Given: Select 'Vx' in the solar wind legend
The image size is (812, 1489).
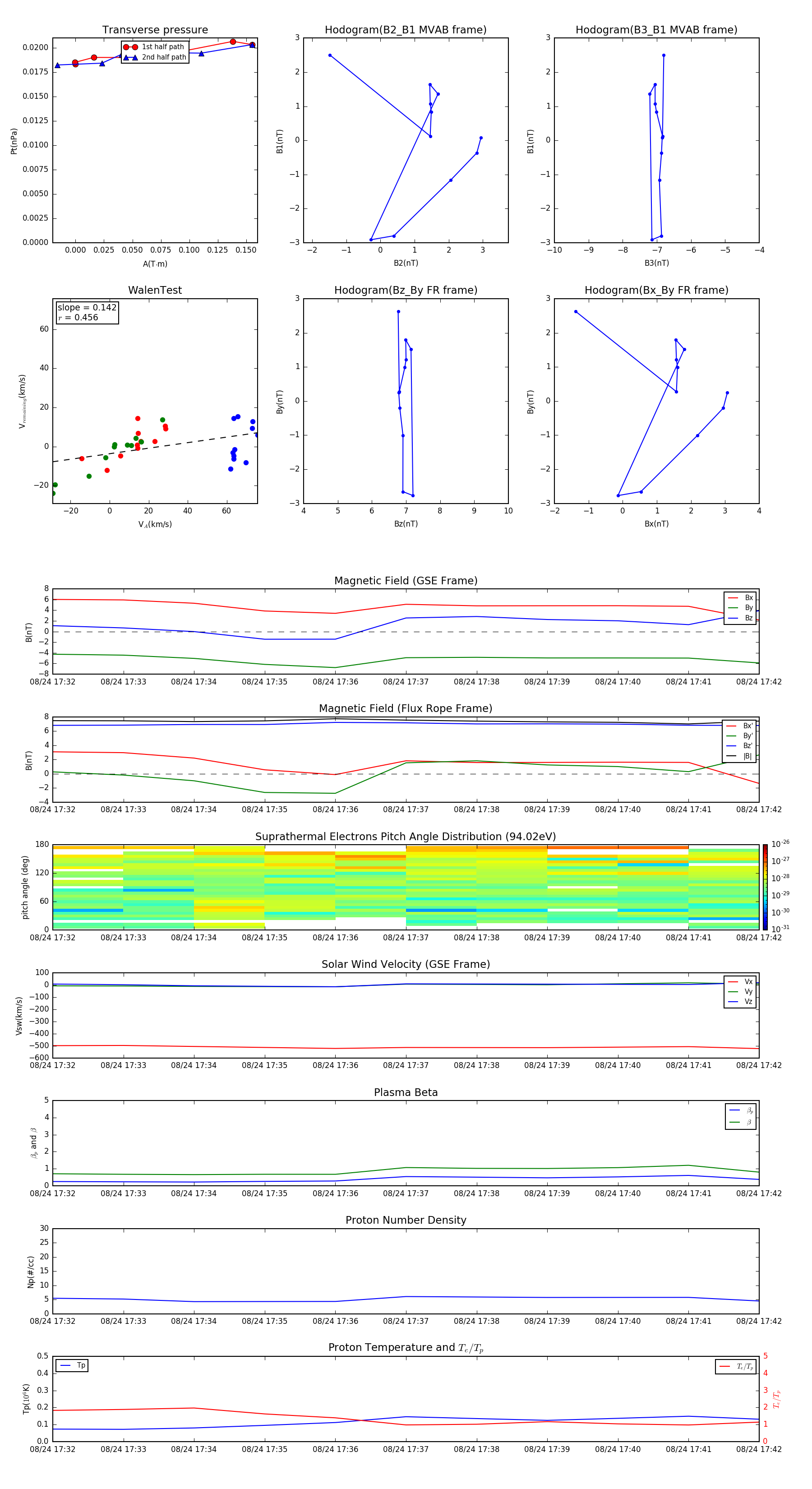Looking at the screenshot, I should (740, 981).
